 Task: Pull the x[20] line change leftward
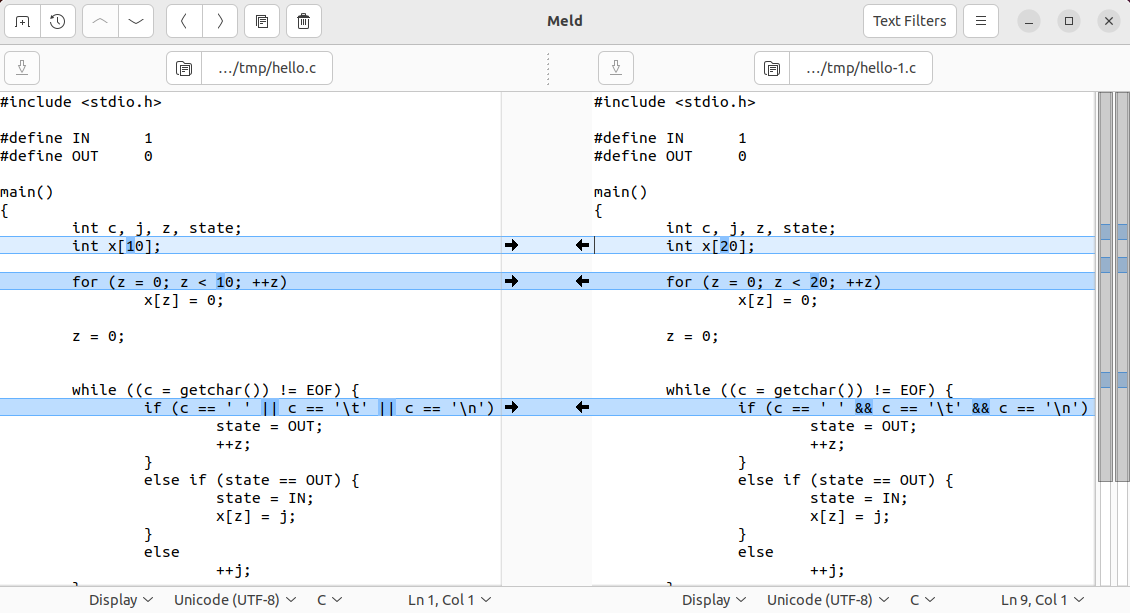coord(581,244)
